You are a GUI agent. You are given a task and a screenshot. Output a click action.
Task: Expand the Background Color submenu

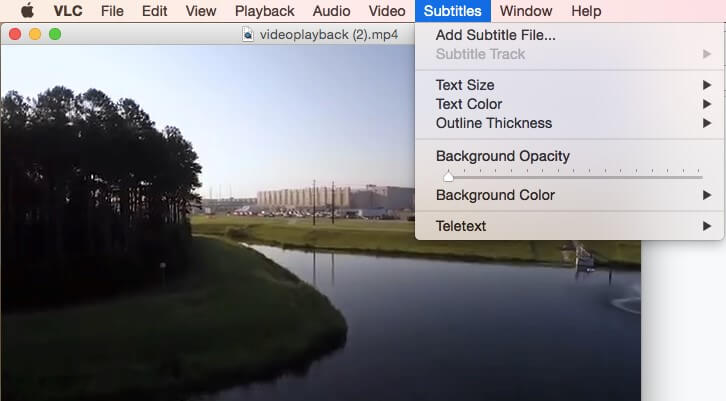tap(570, 195)
